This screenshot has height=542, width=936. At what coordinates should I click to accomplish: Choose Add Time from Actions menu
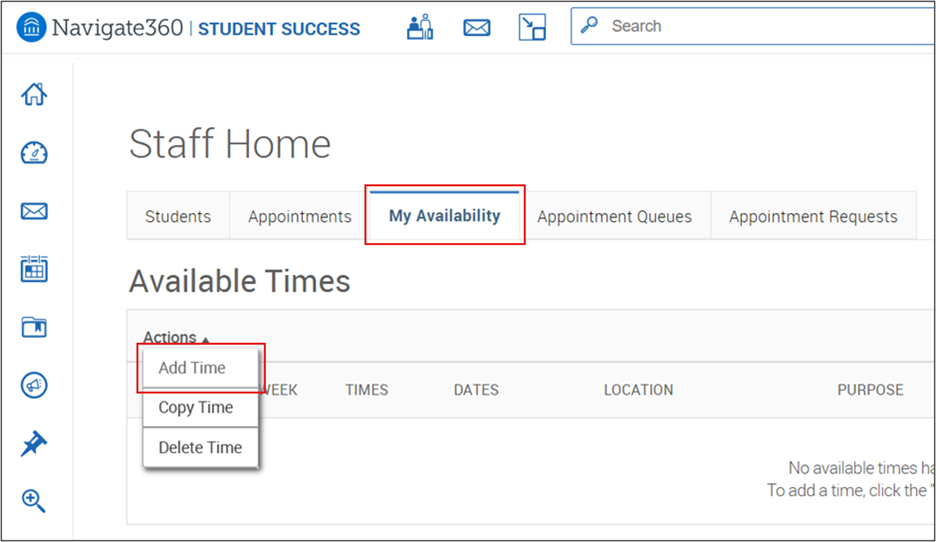pos(201,368)
